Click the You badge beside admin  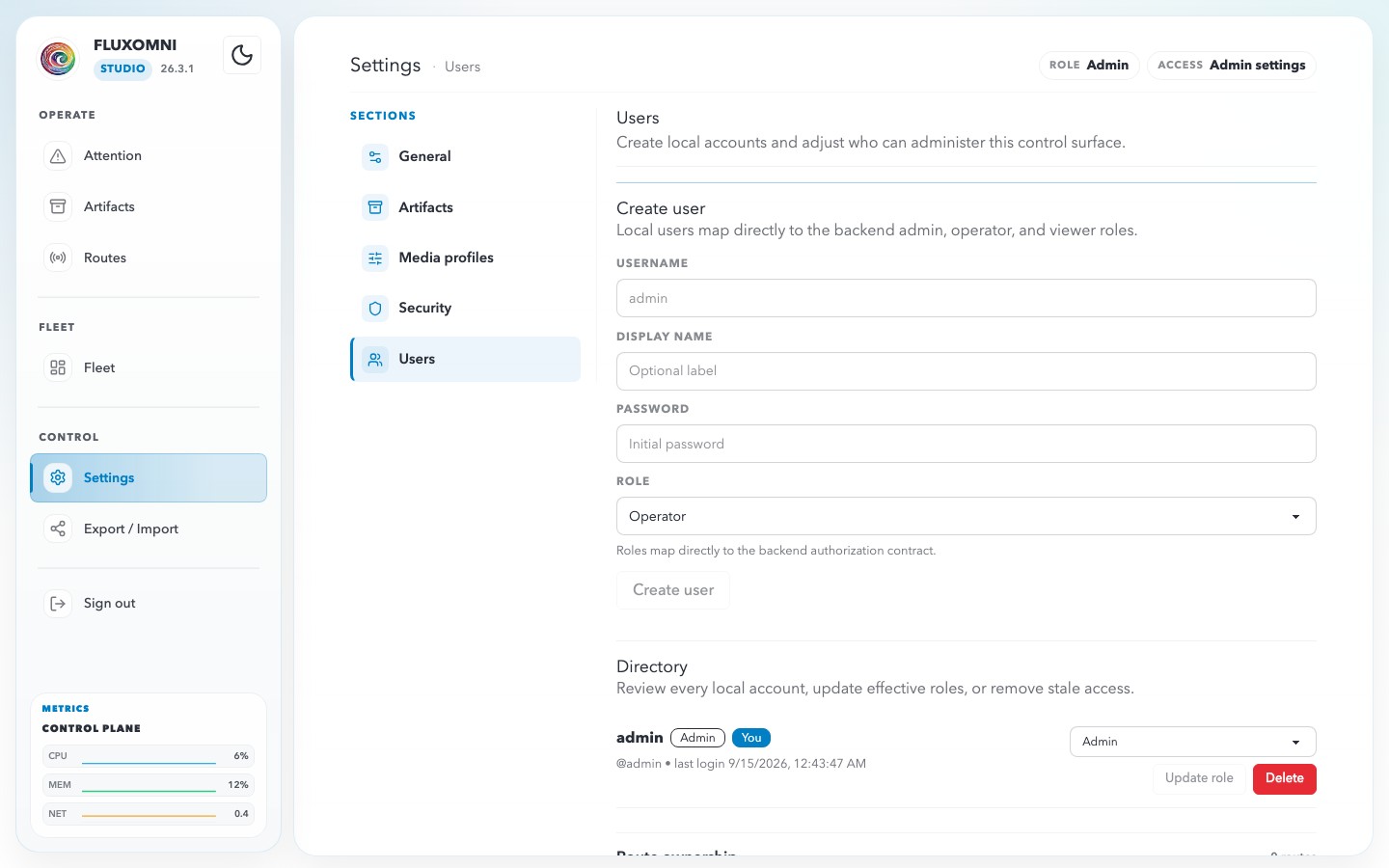pyautogui.click(x=751, y=739)
